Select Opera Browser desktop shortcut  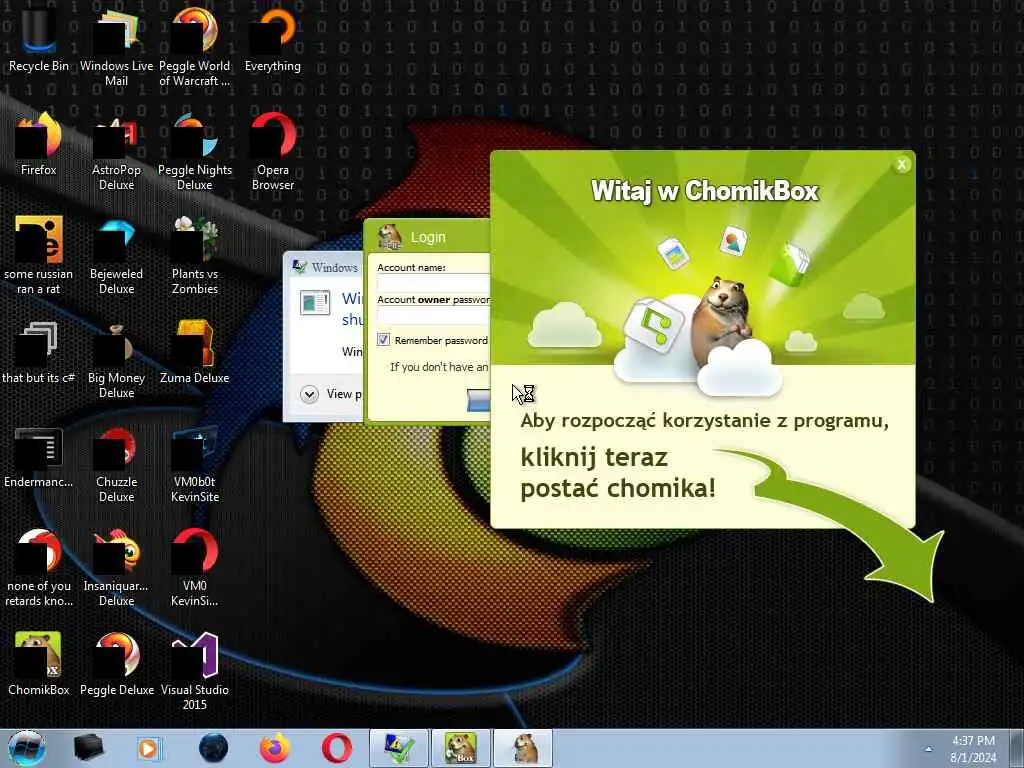(x=273, y=150)
